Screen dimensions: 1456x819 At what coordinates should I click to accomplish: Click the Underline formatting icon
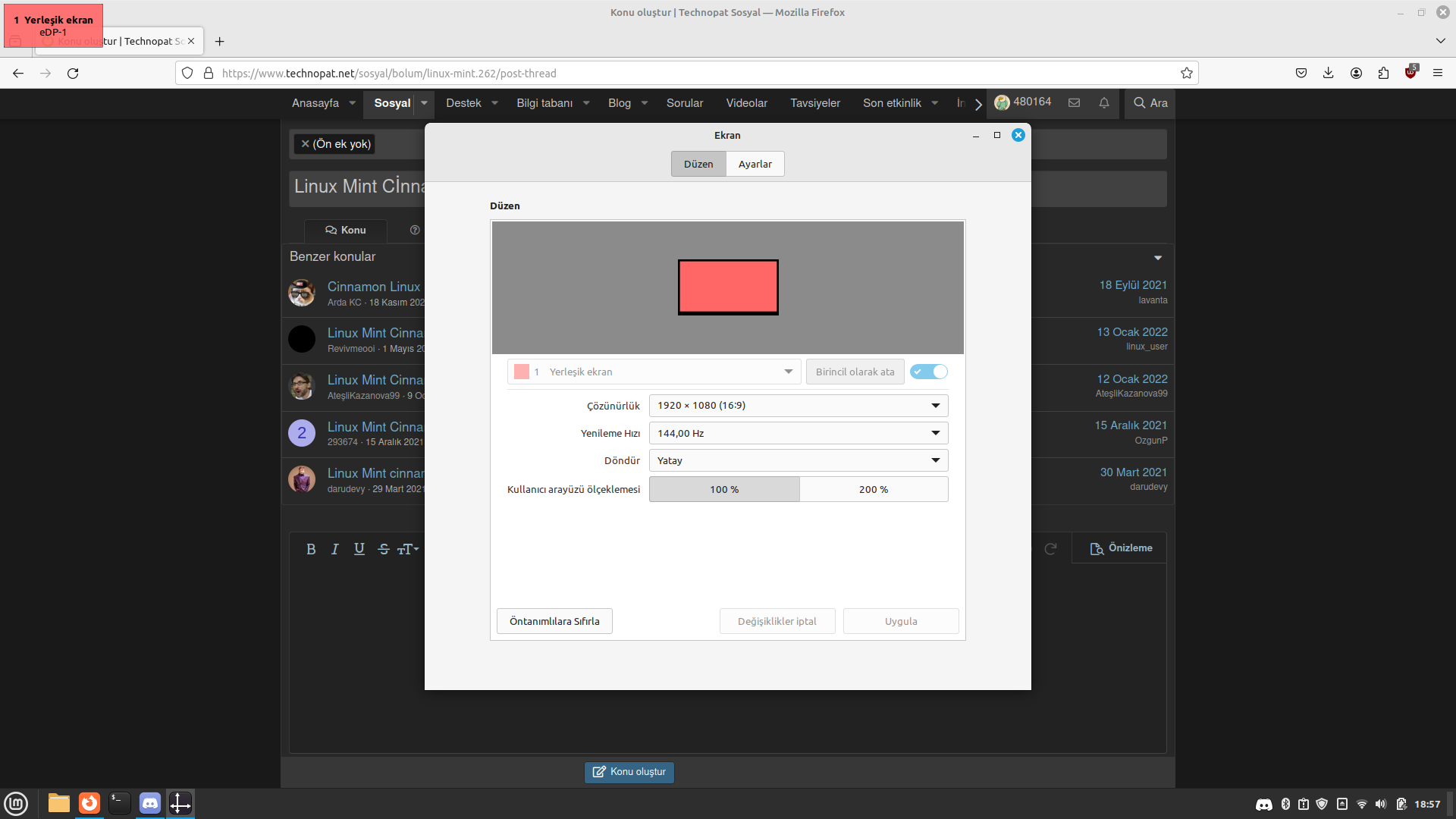coord(359,549)
